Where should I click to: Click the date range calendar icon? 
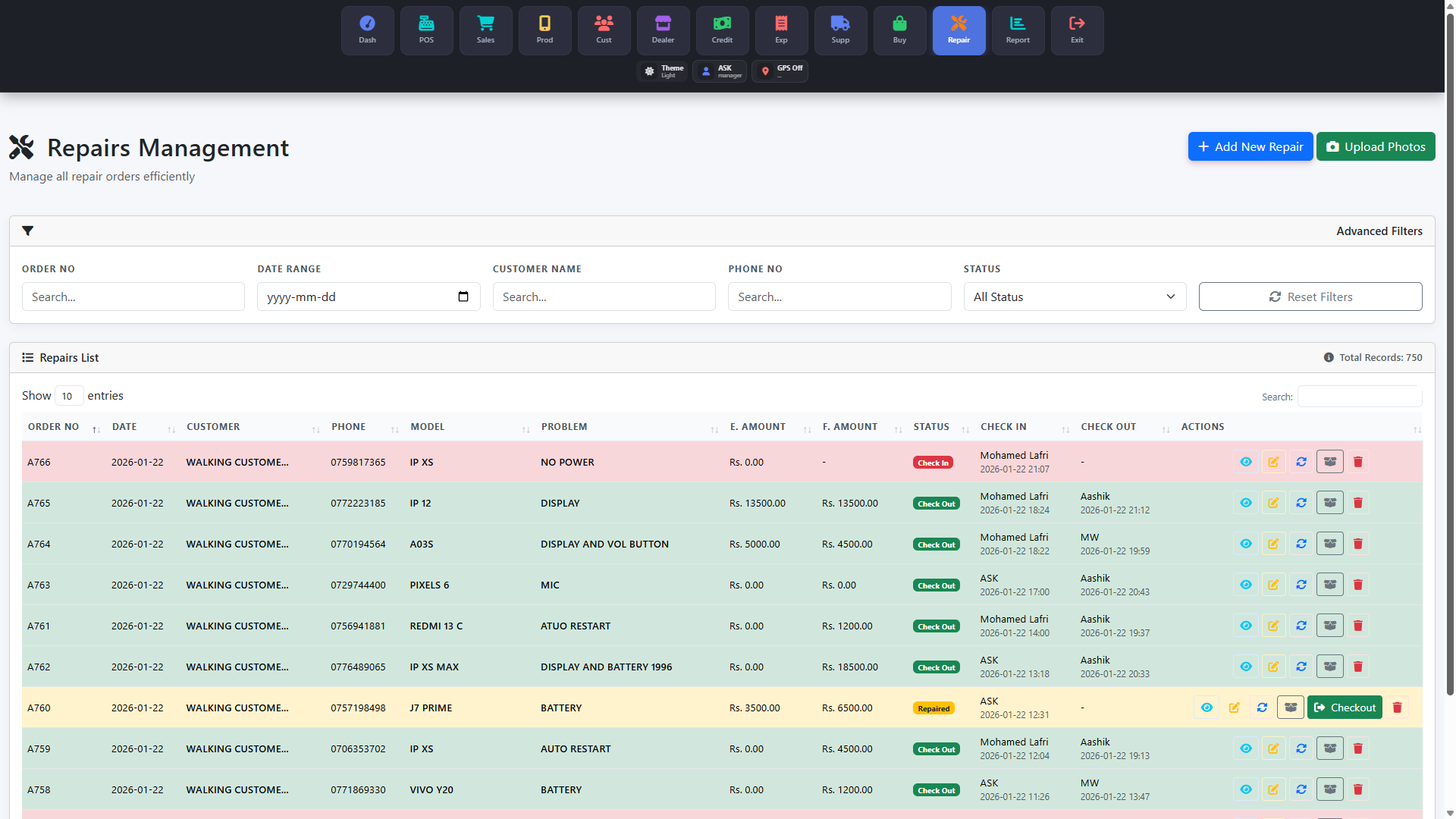[463, 297]
